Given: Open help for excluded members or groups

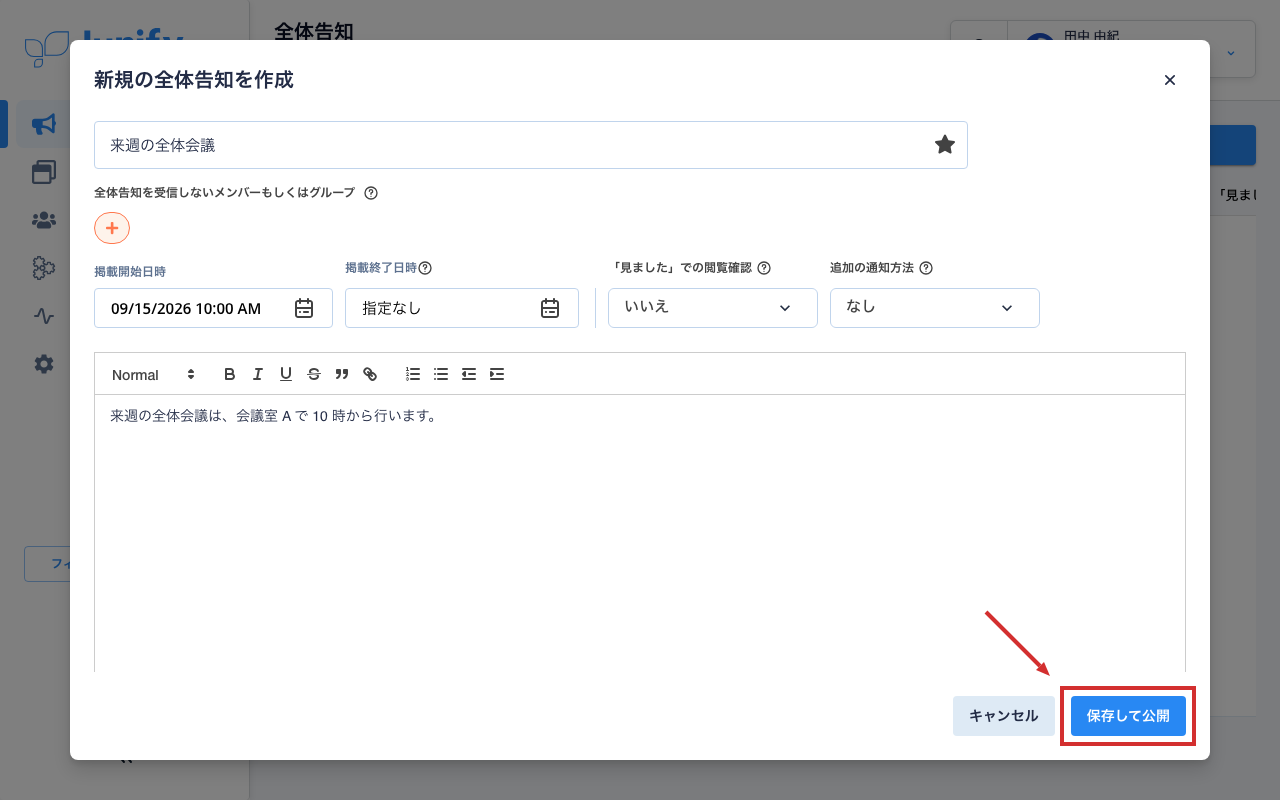Looking at the screenshot, I should click(371, 193).
